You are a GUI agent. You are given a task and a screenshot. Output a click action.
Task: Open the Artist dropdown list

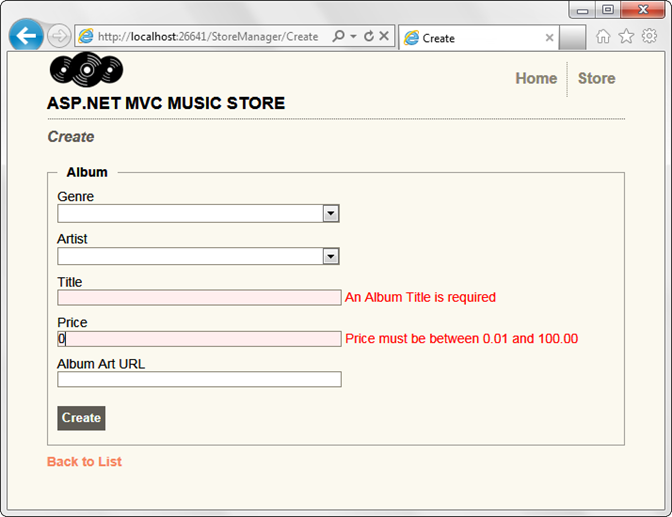click(198, 256)
